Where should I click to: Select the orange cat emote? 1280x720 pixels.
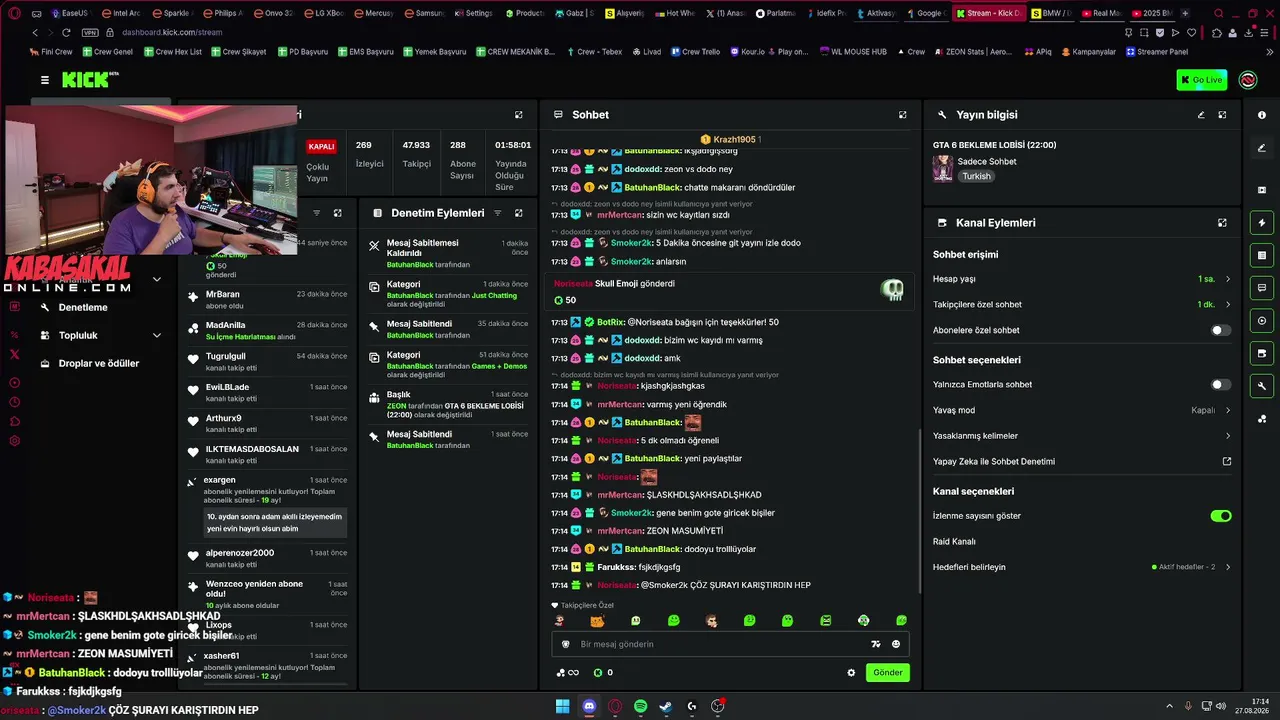(x=597, y=621)
